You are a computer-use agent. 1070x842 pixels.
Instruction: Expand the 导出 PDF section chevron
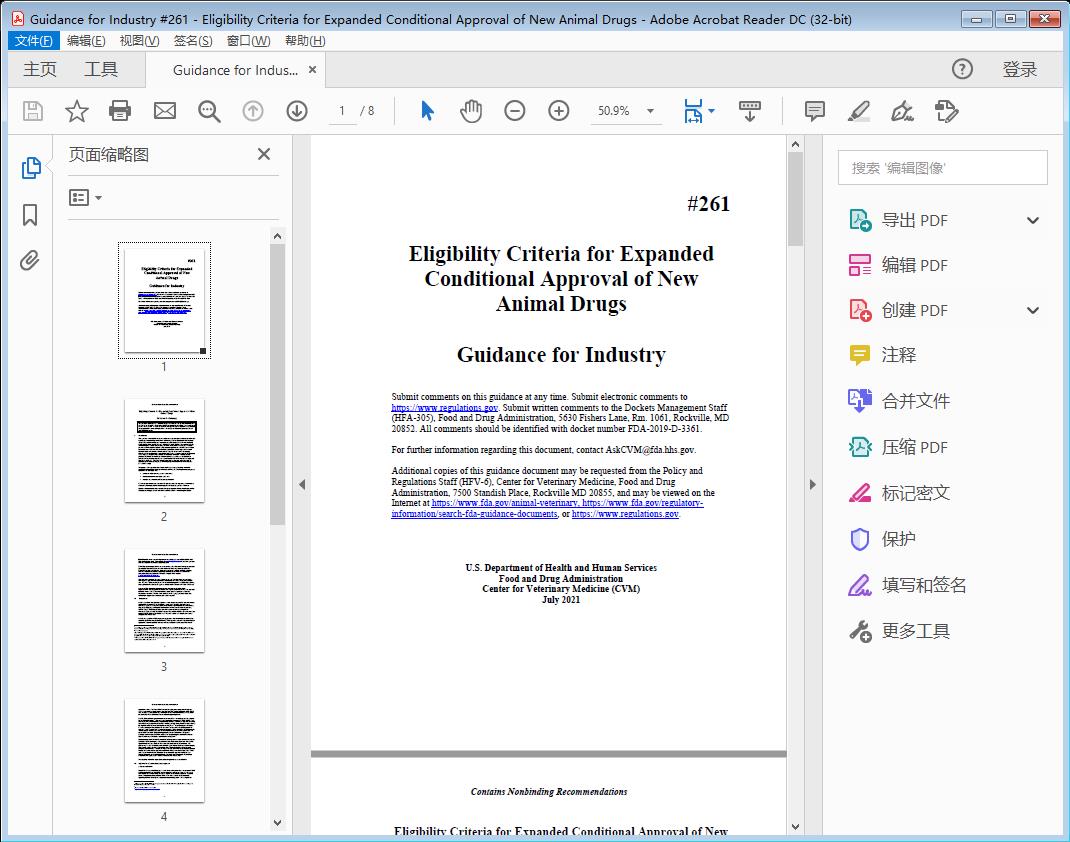coord(1033,221)
